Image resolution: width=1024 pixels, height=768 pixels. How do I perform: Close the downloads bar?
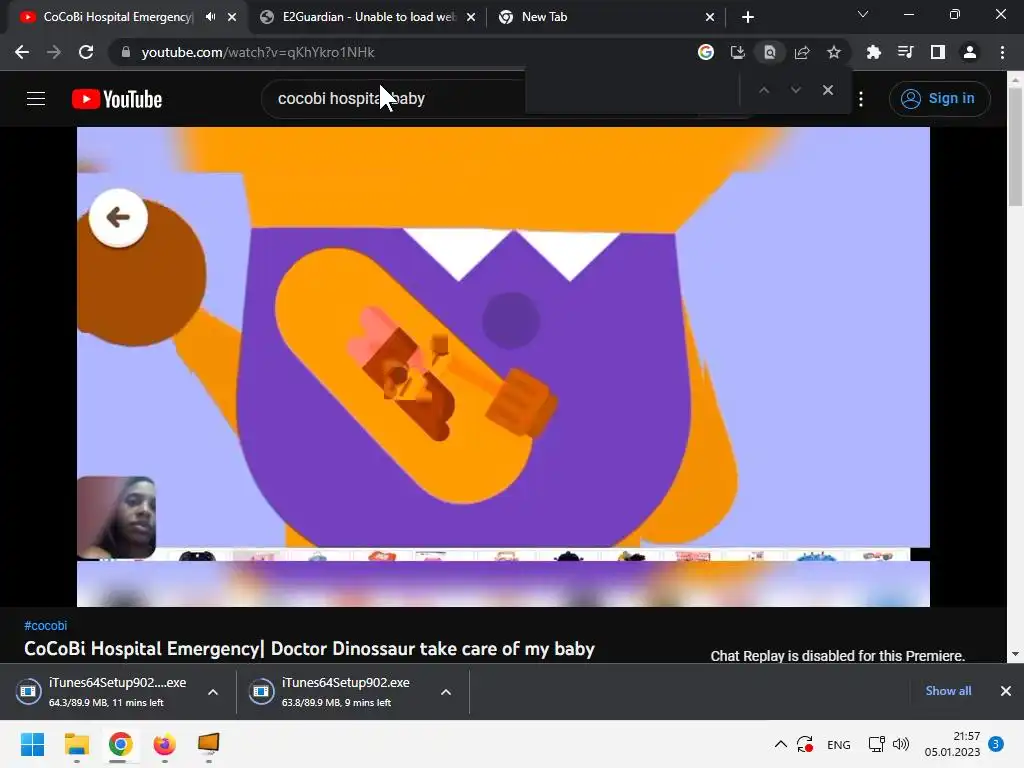coord(1006,691)
